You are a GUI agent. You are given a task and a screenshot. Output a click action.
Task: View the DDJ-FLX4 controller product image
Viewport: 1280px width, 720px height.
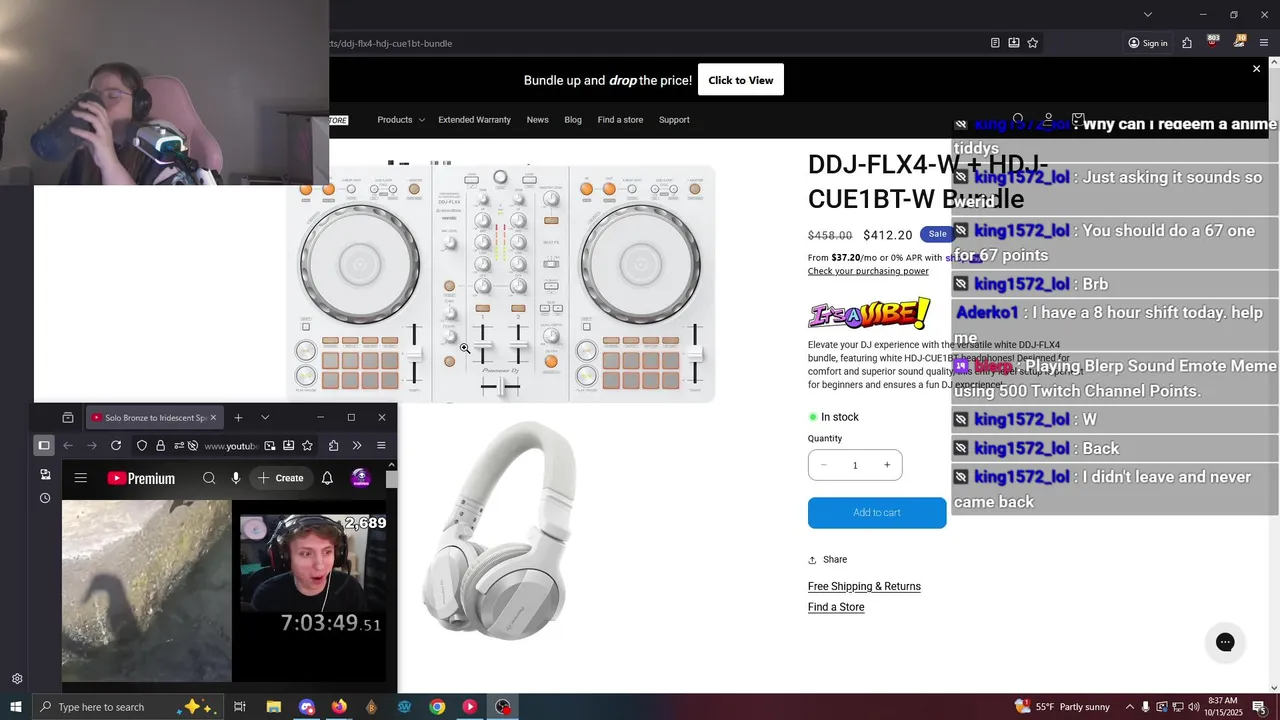click(500, 284)
